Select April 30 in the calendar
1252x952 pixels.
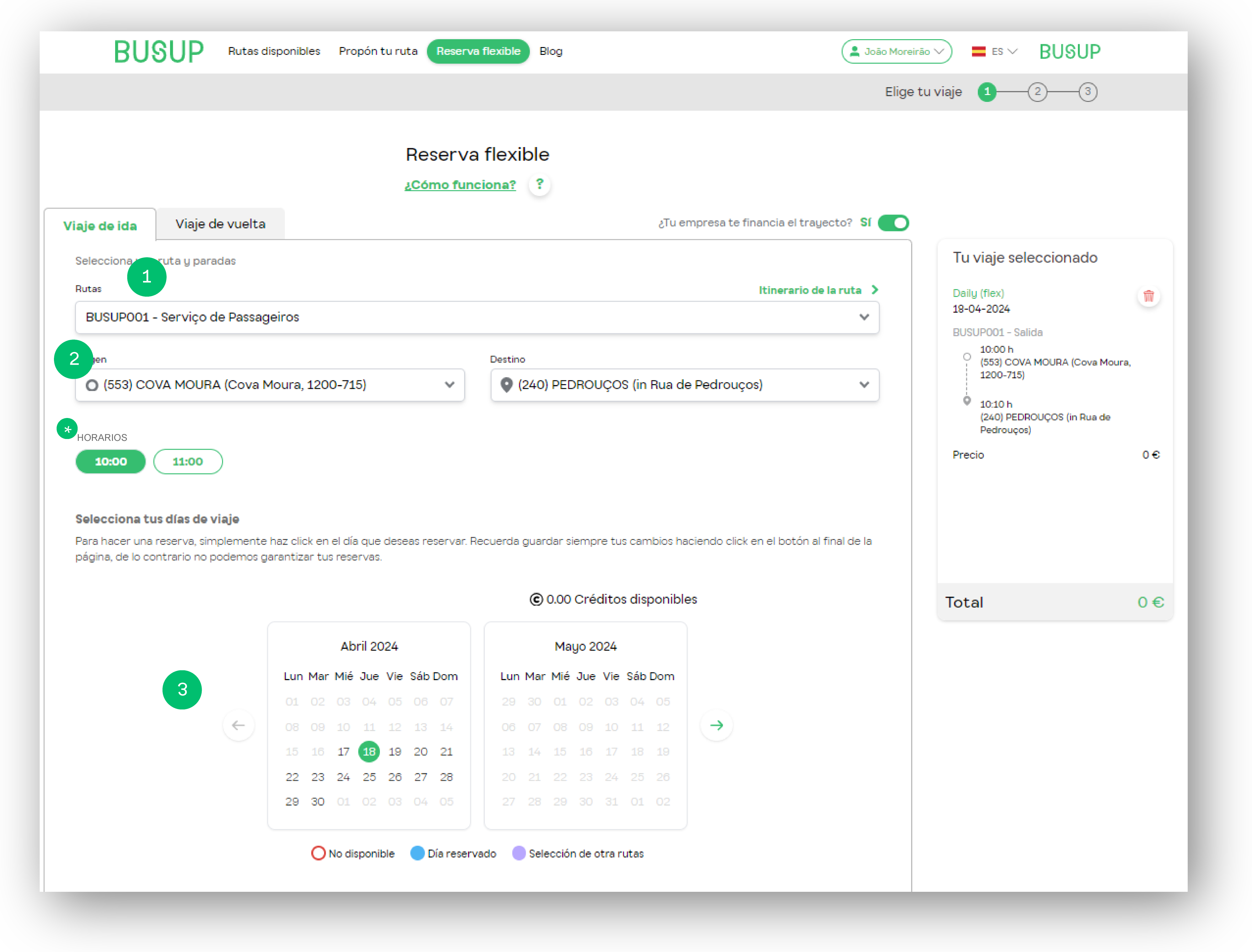point(317,802)
